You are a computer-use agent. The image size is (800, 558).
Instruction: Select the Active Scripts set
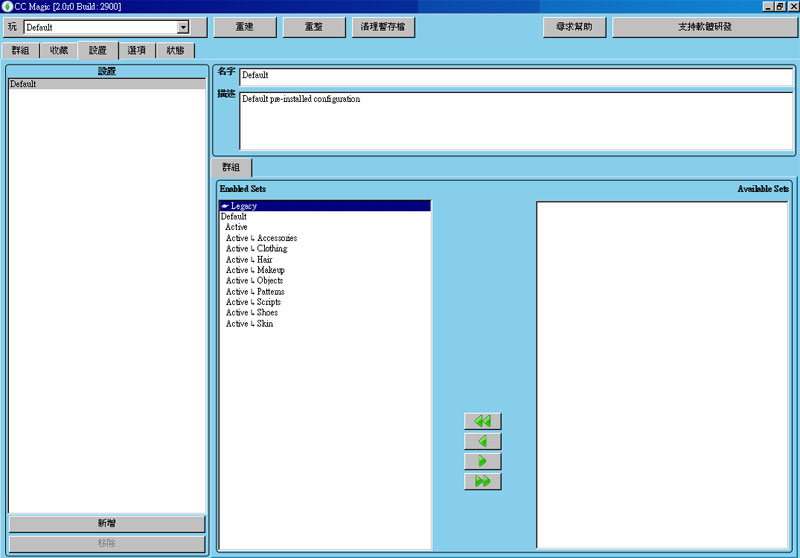pos(325,302)
